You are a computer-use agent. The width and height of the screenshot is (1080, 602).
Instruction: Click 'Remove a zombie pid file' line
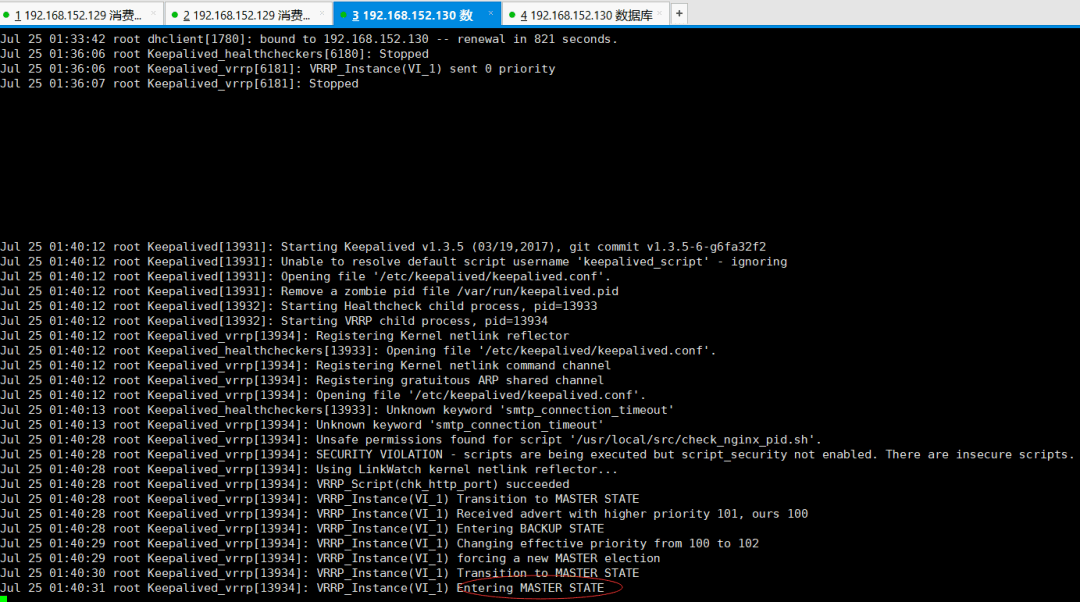[309, 291]
